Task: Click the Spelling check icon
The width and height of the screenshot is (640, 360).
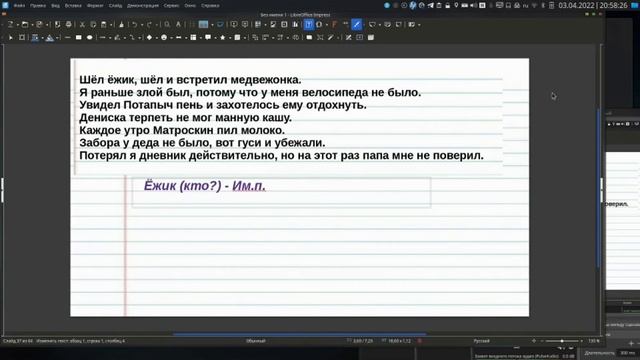Action: pos(178,24)
